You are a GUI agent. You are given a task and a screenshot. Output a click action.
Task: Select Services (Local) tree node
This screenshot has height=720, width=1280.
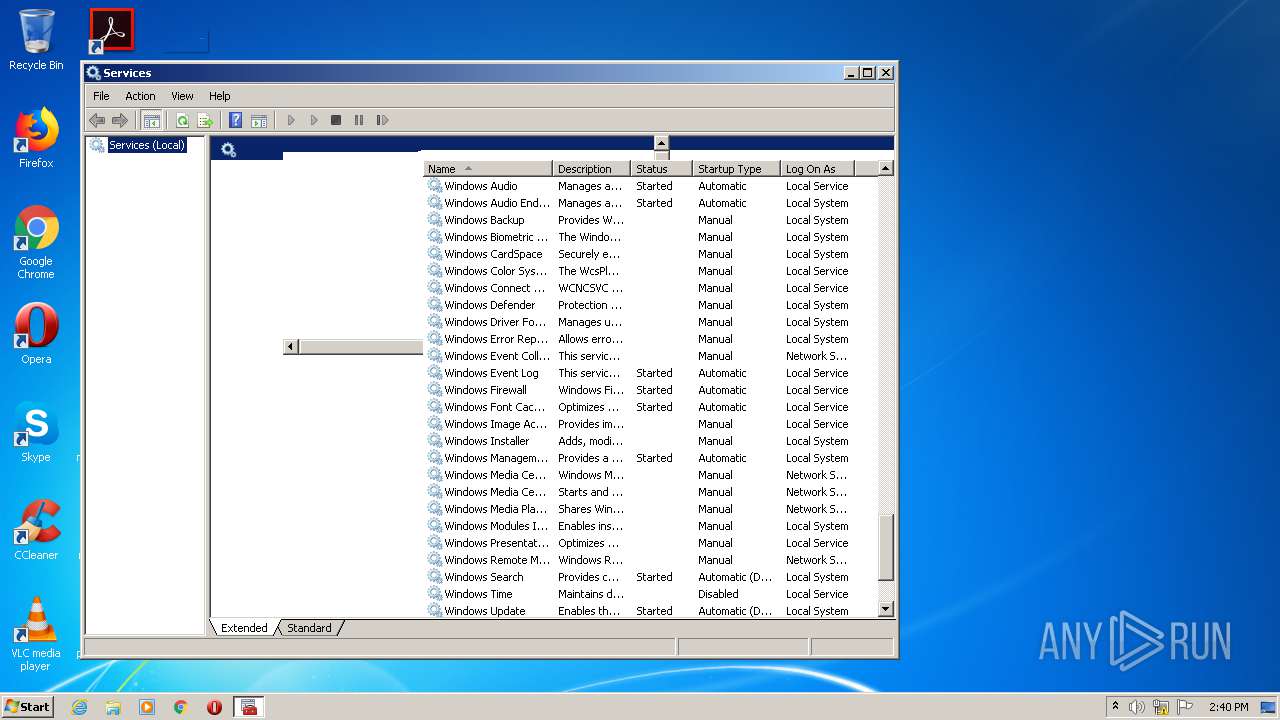(x=147, y=145)
